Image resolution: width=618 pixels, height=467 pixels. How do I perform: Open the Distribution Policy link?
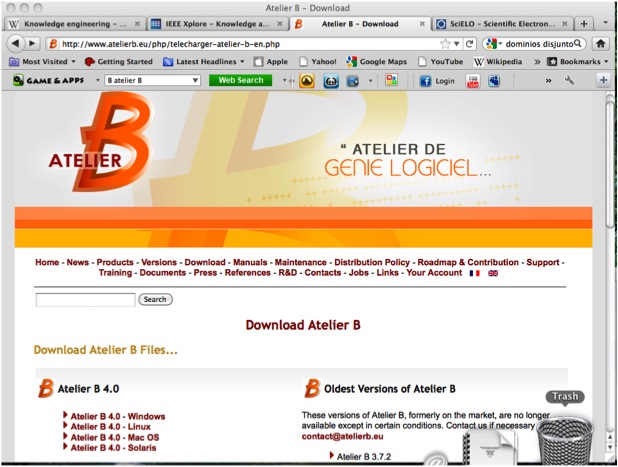tap(372, 262)
